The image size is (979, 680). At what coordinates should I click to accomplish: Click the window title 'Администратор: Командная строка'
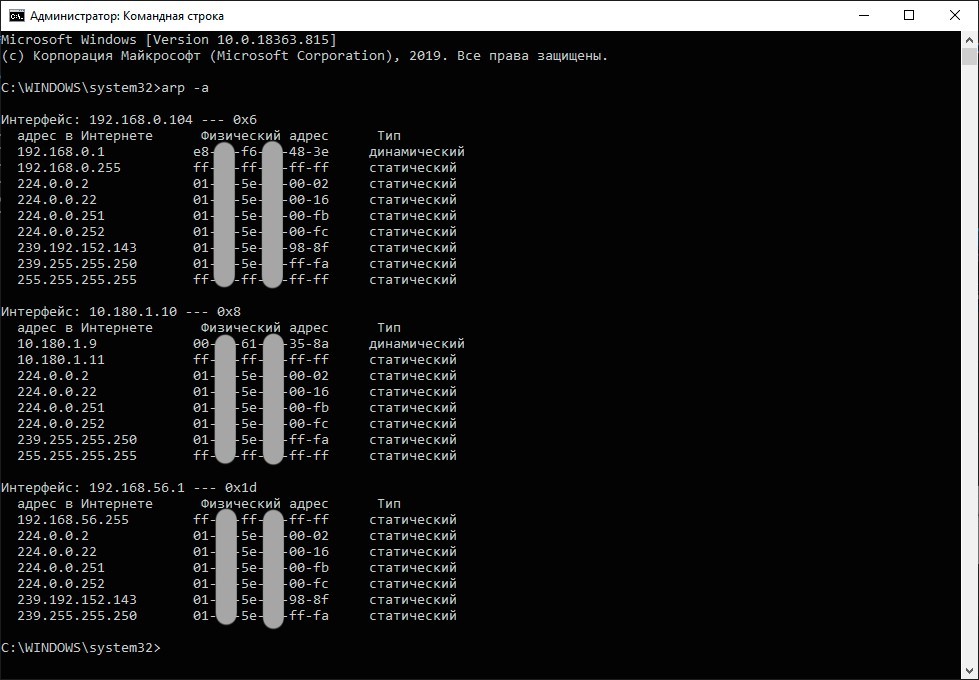click(127, 16)
